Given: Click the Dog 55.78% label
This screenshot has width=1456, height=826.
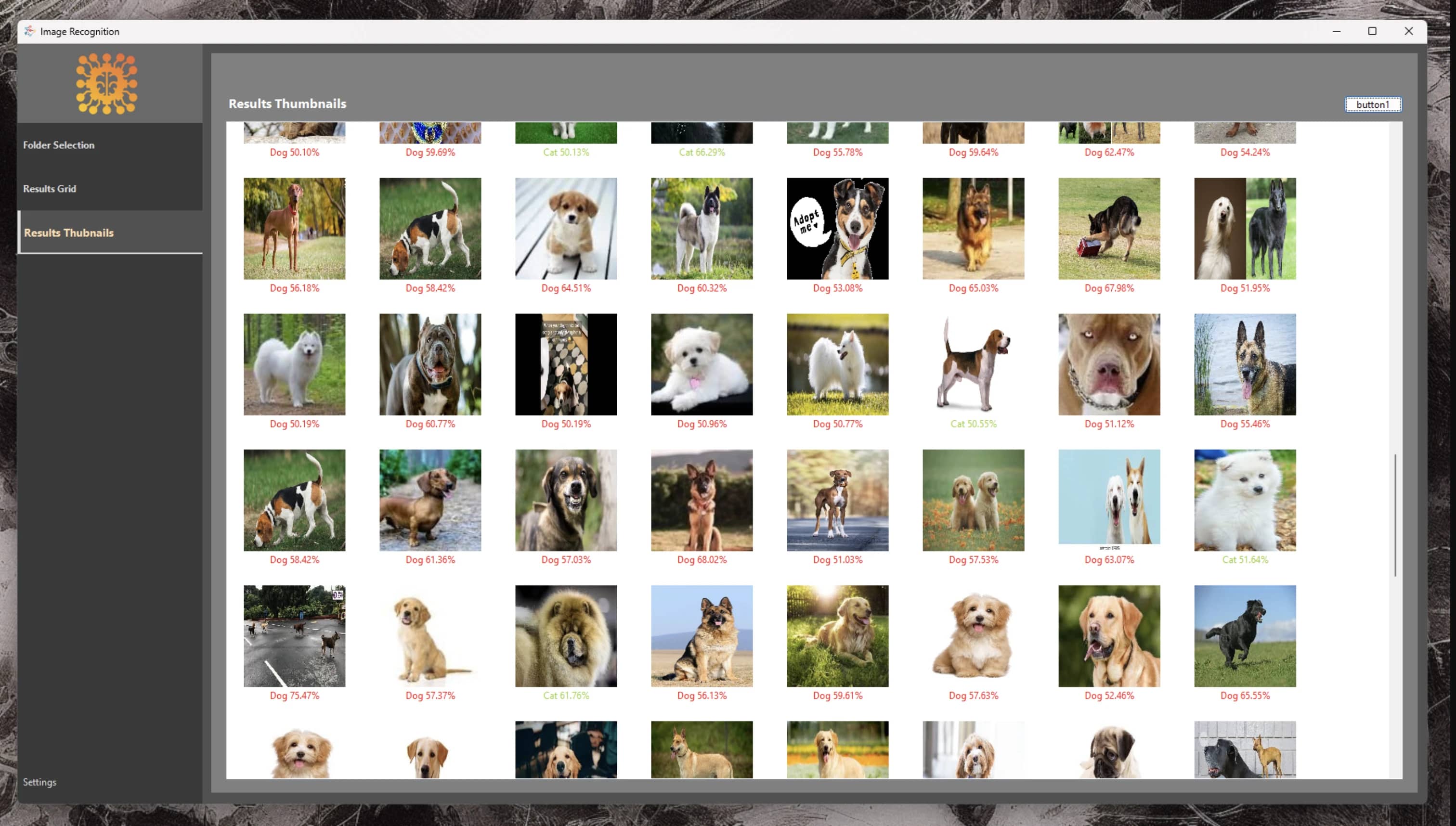Looking at the screenshot, I should click(837, 152).
